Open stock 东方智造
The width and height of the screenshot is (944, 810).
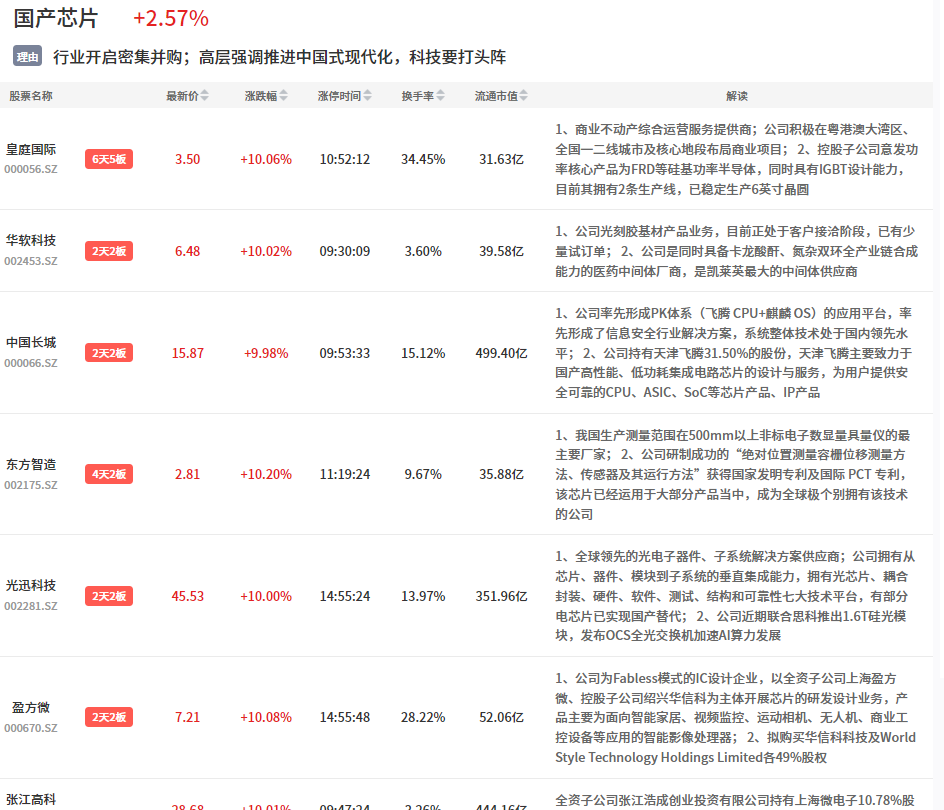point(31,464)
